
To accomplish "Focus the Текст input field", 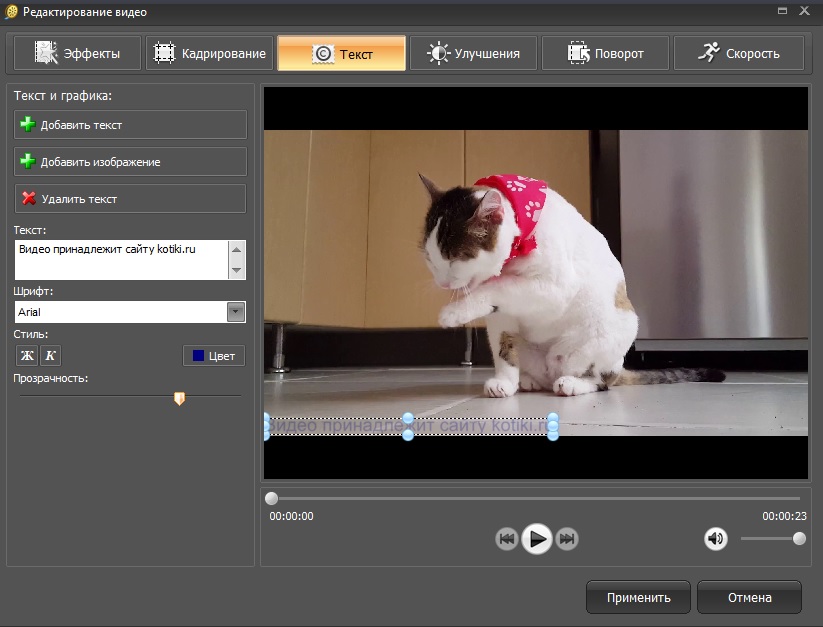I will pyautogui.click(x=121, y=260).
